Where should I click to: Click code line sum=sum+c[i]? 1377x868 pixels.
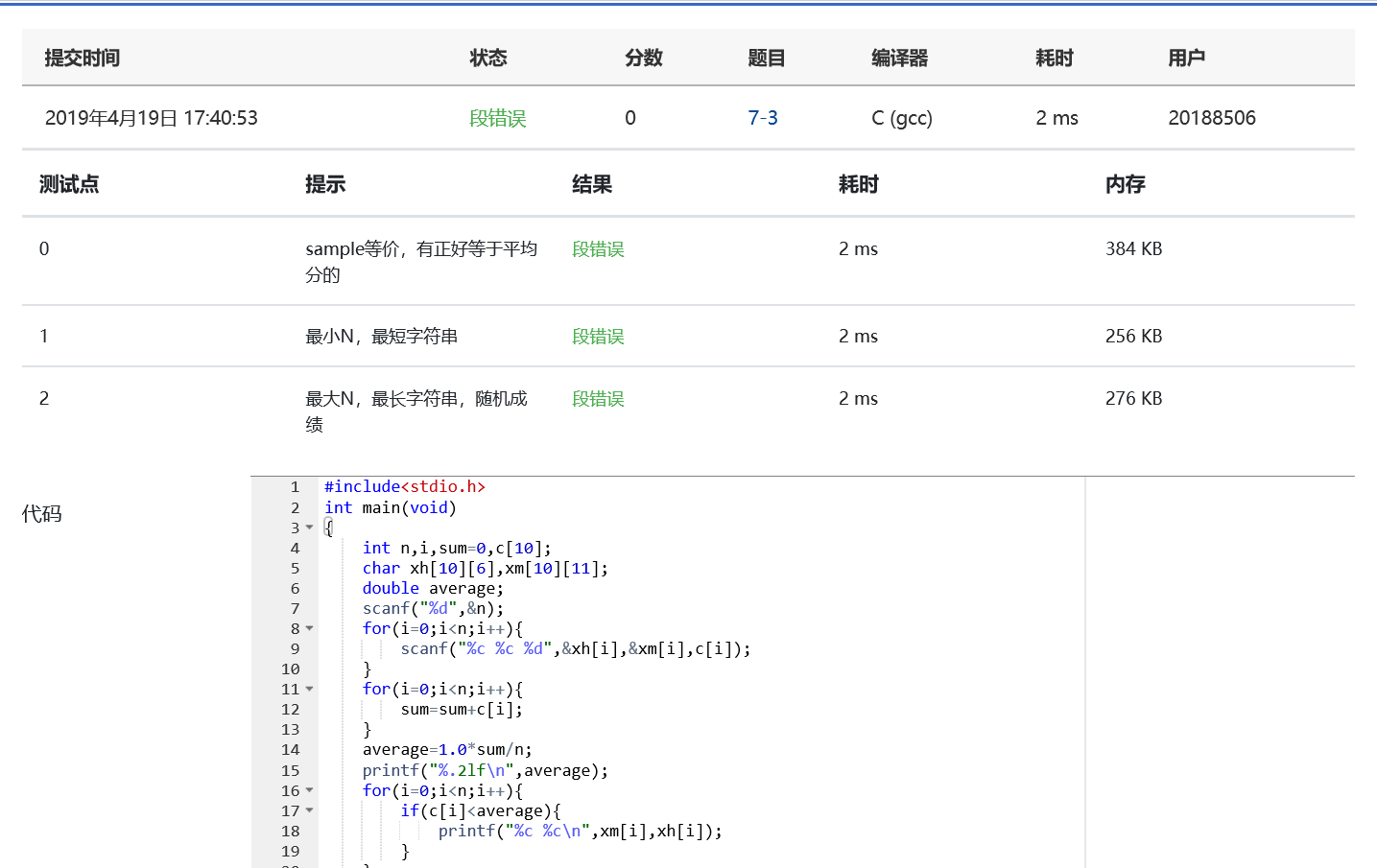point(462,709)
